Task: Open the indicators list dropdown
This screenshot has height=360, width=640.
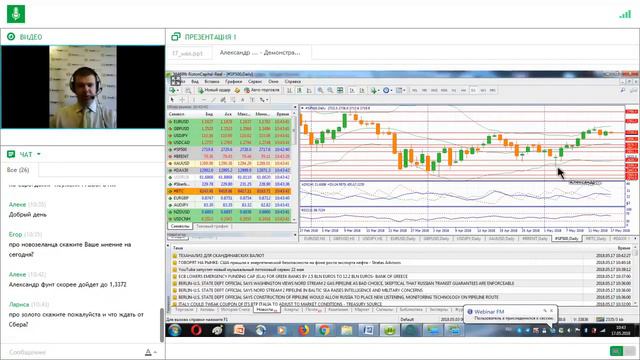Action: pyautogui.click(x=376, y=90)
